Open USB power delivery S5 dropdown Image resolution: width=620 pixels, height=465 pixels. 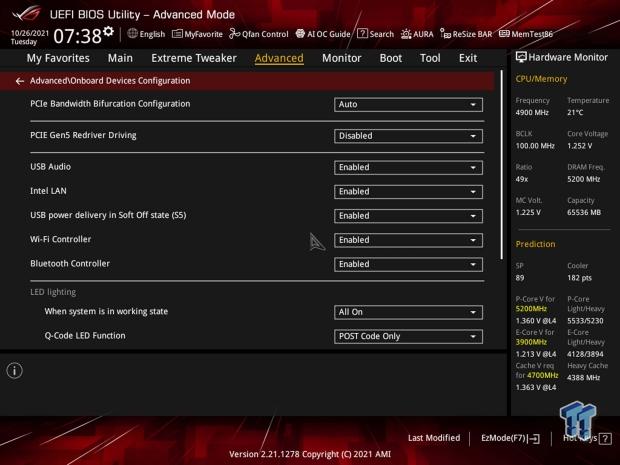(408, 216)
